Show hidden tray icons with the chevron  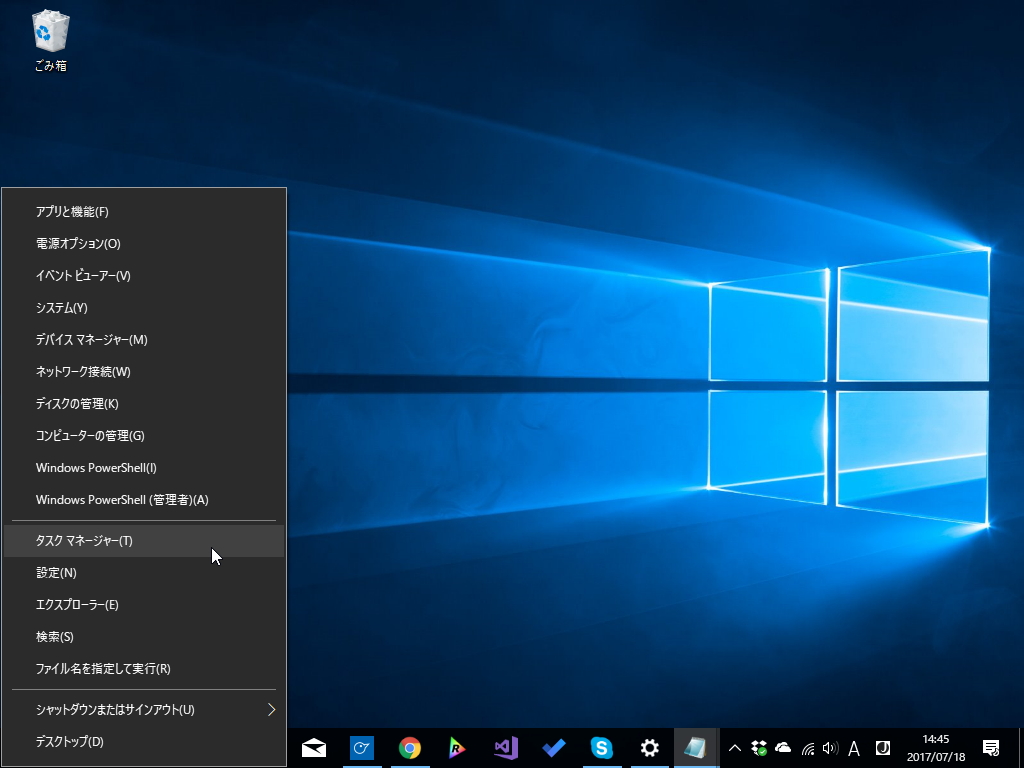click(x=734, y=747)
